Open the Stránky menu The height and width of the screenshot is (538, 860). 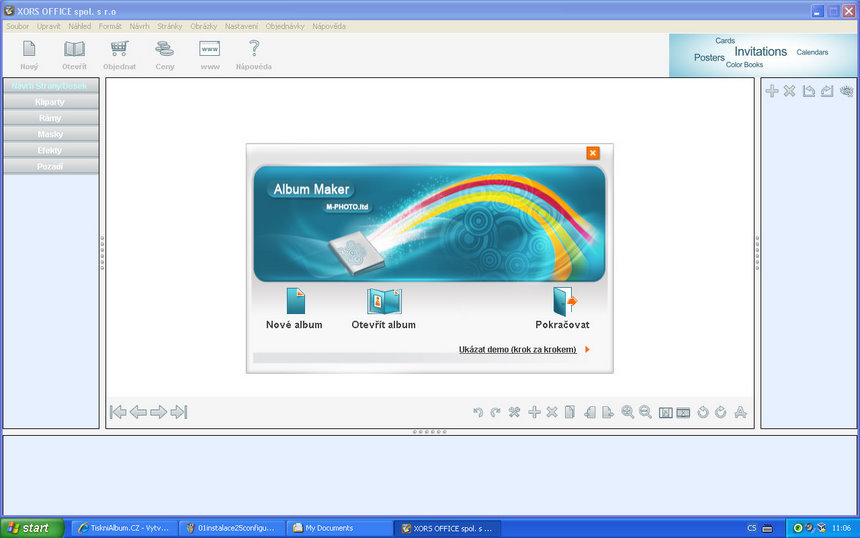[x=169, y=26]
